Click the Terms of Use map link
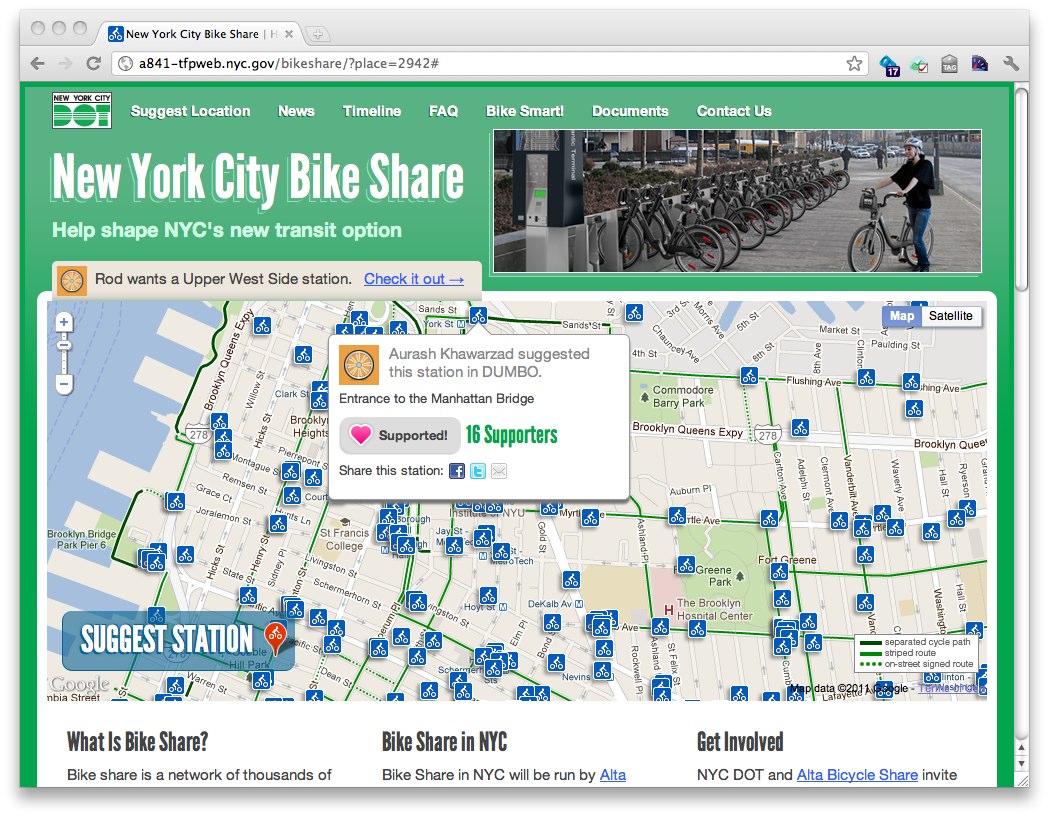 pos(951,688)
